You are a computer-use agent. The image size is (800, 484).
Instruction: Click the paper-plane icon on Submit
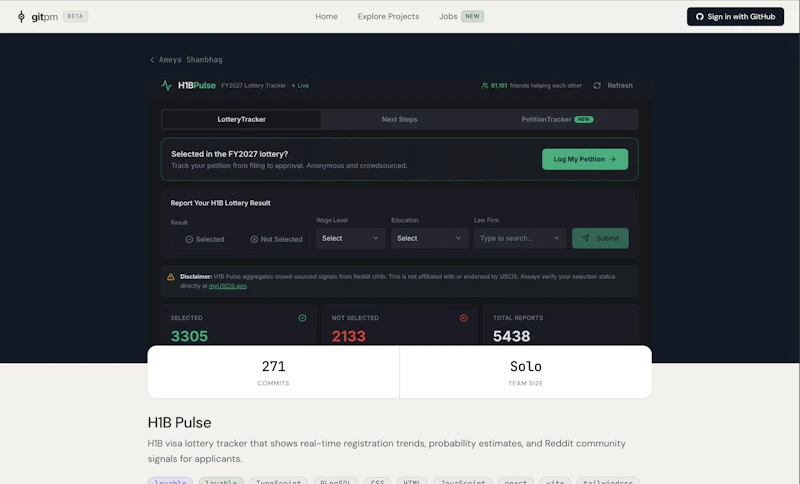(x=586, y=238)
